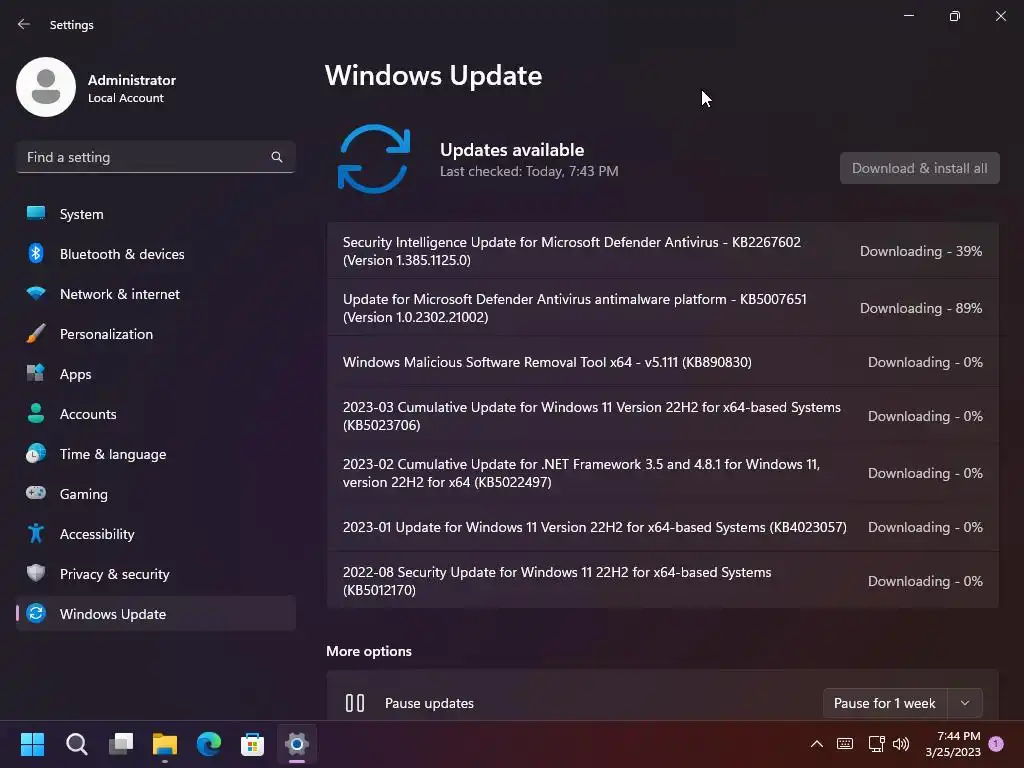Select the KB4023057 update row

click(x=663, y=527)
